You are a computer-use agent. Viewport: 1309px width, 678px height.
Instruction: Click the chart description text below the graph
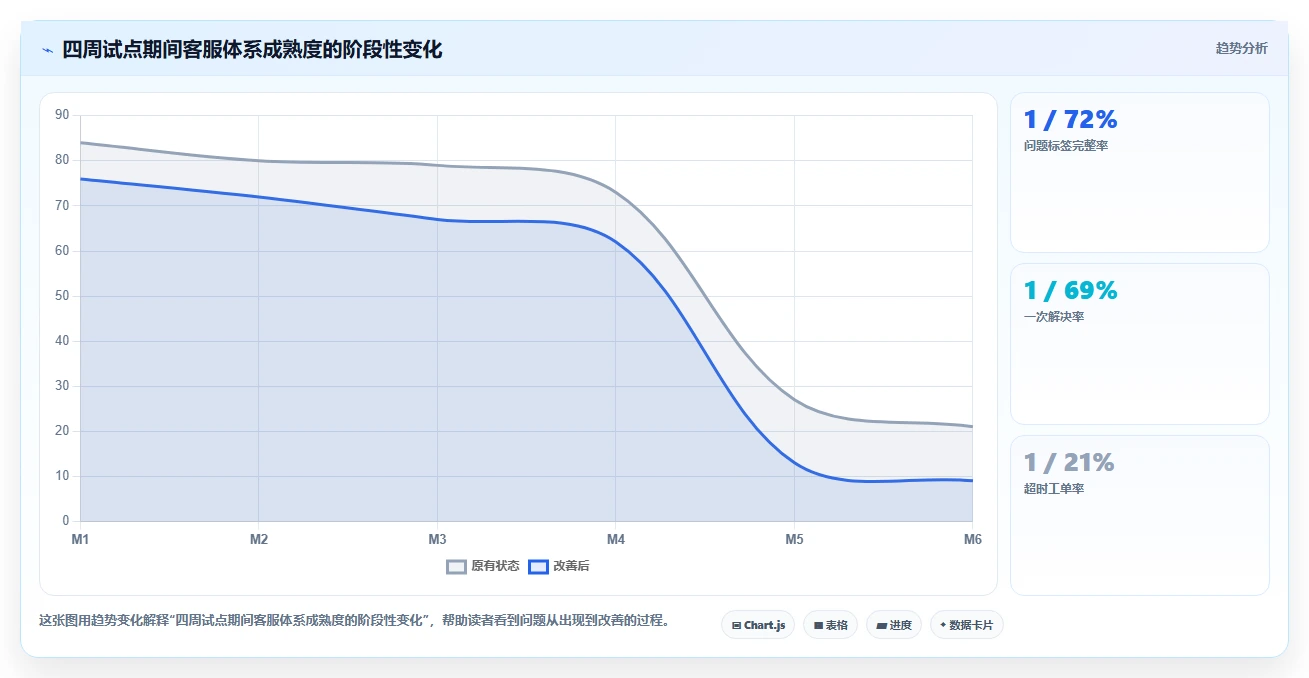(x=354, y=620)
